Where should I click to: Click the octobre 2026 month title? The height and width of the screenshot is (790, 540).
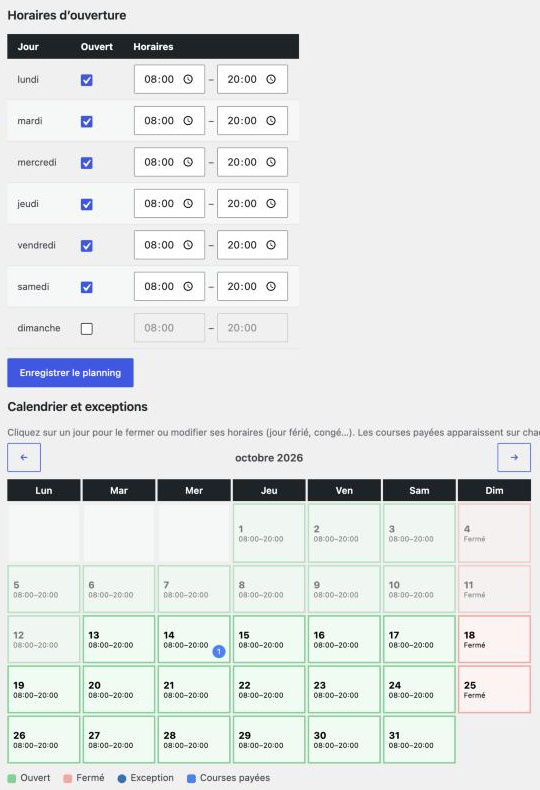click(269, 457)
